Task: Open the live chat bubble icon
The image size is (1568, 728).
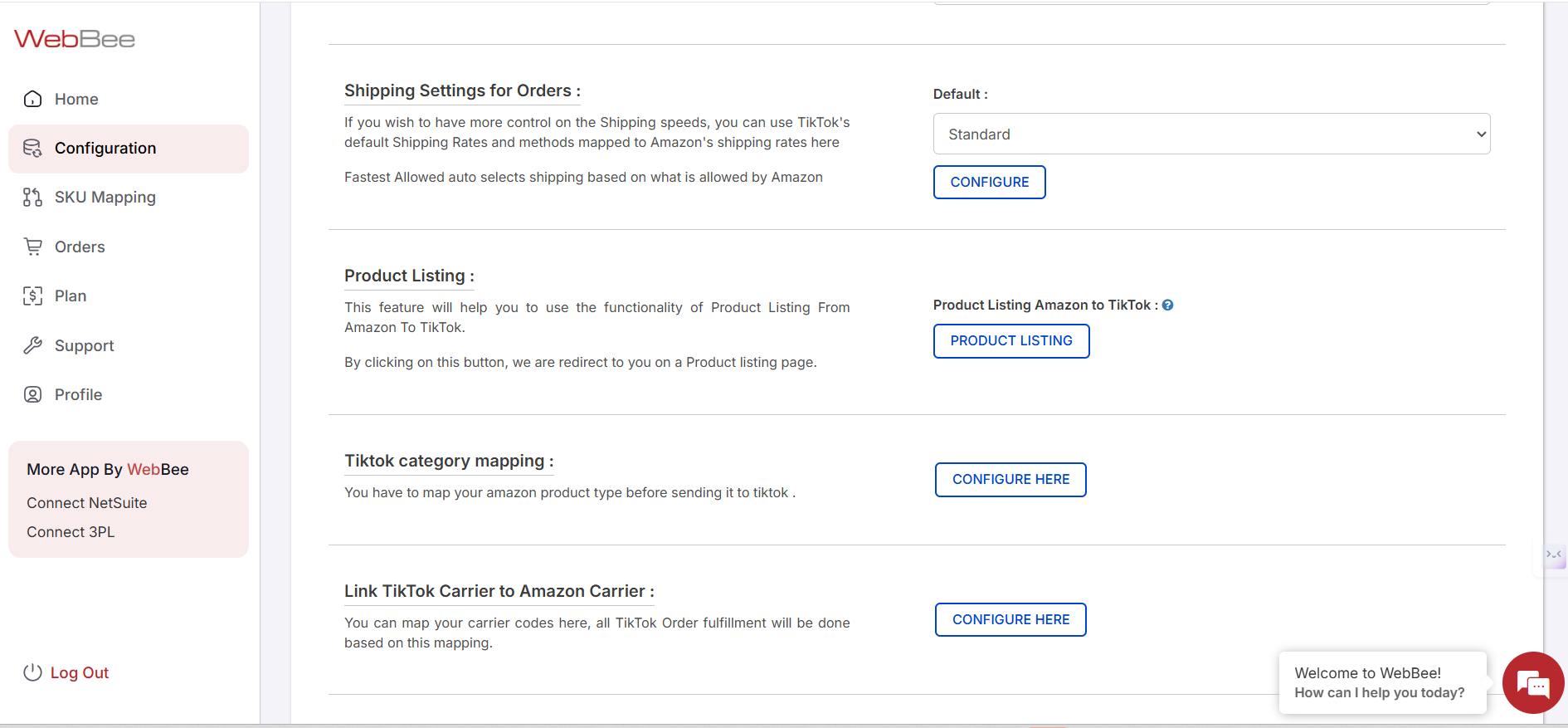Action: tap(1532, 684)
